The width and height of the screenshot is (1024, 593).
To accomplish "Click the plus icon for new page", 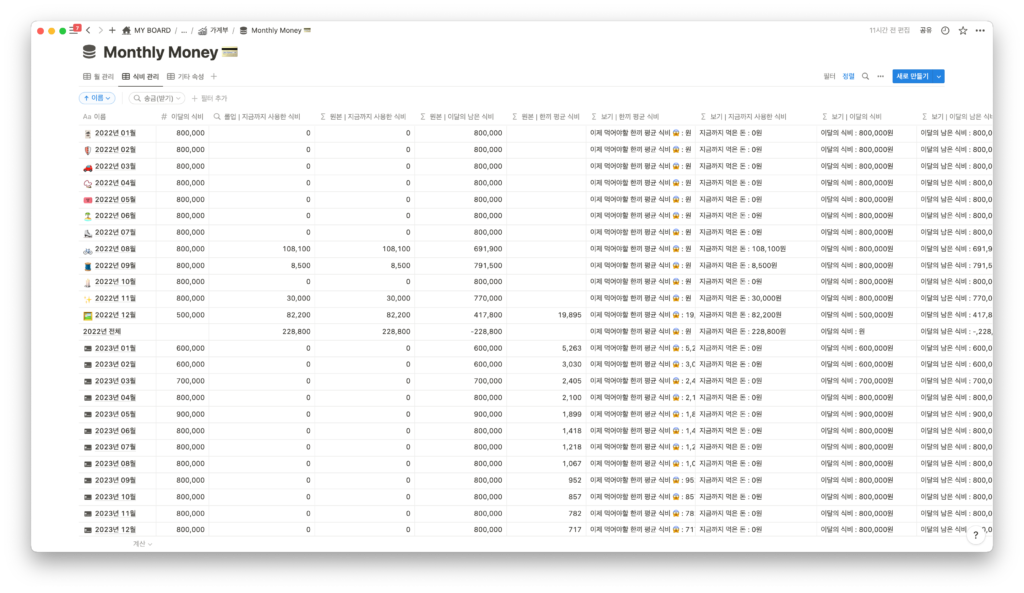I will pyautogui.click(x=112, y=31).
